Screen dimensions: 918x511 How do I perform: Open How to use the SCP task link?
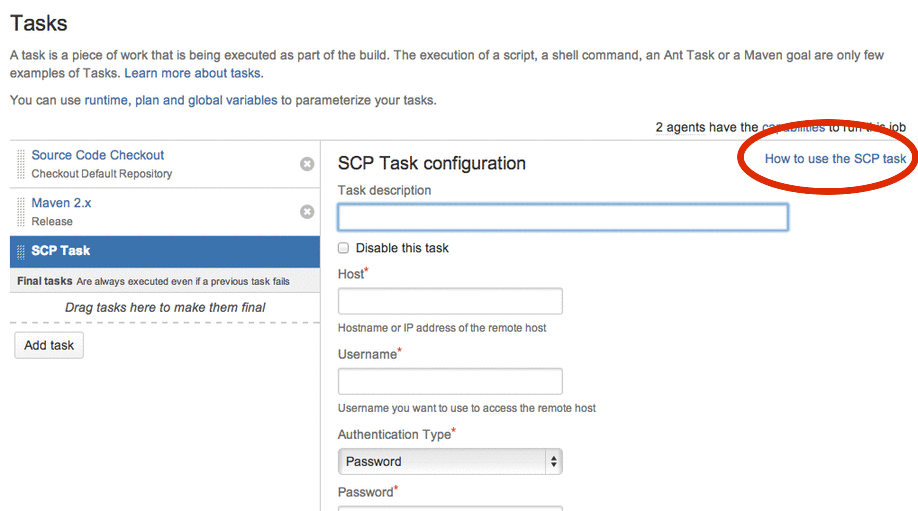835,159
